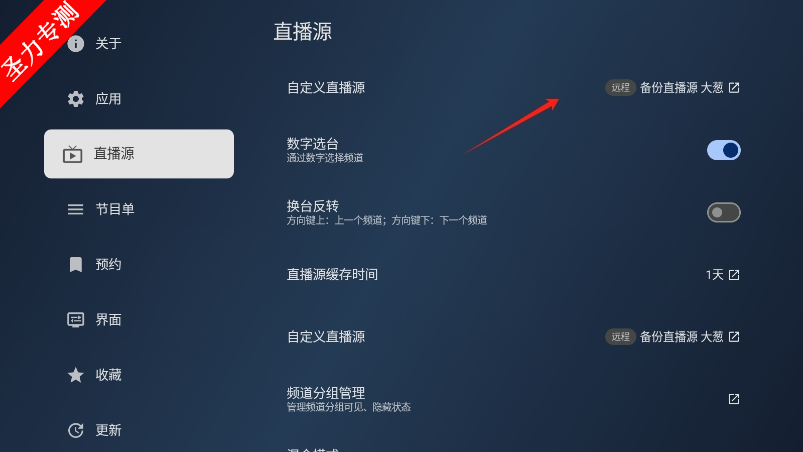Screen dimensions: 803x452
Task: Click the info icon beside 关于
Action: (x=76, y=44)
